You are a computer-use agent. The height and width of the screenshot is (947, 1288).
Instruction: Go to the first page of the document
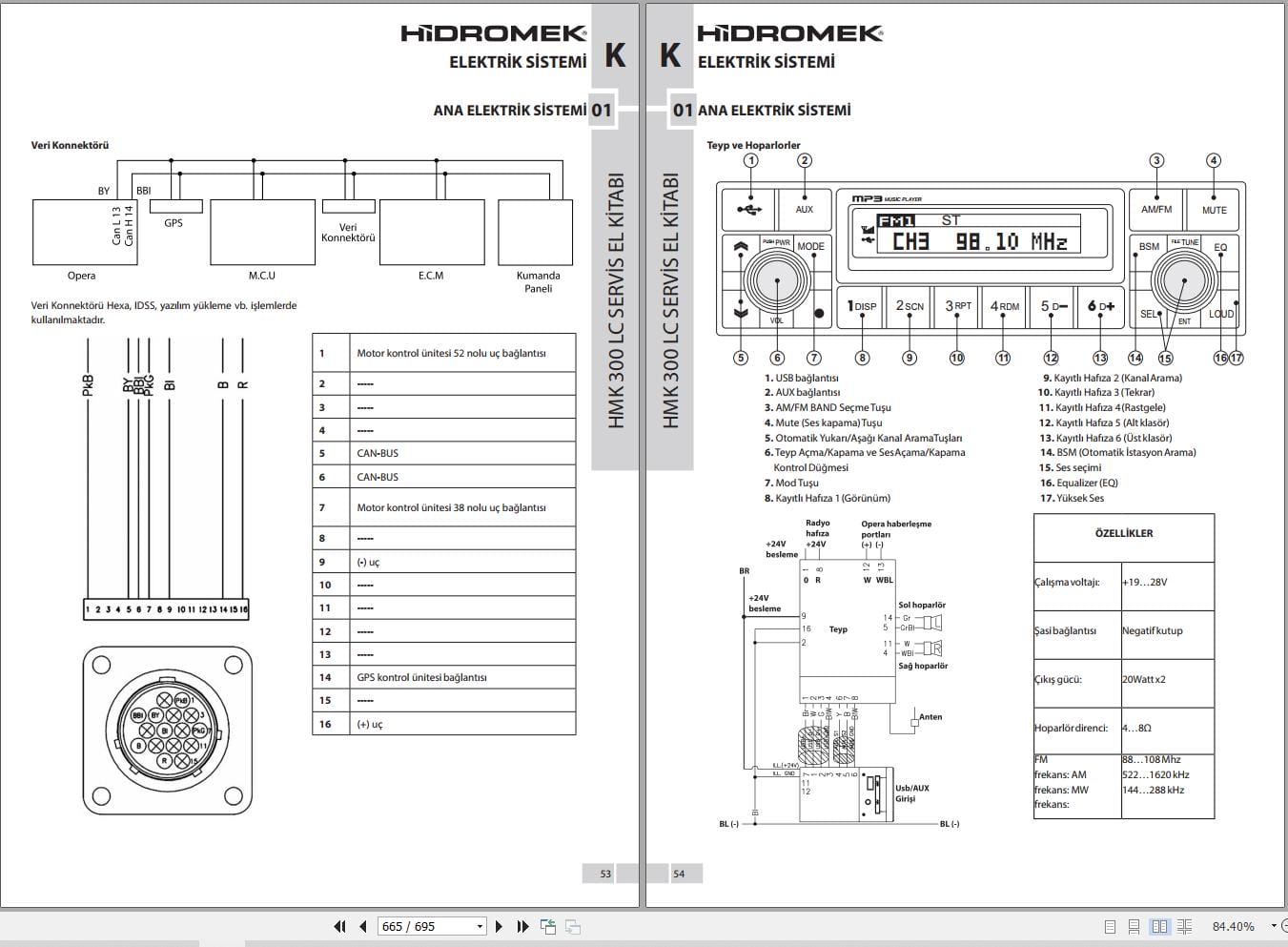(339, 926)
